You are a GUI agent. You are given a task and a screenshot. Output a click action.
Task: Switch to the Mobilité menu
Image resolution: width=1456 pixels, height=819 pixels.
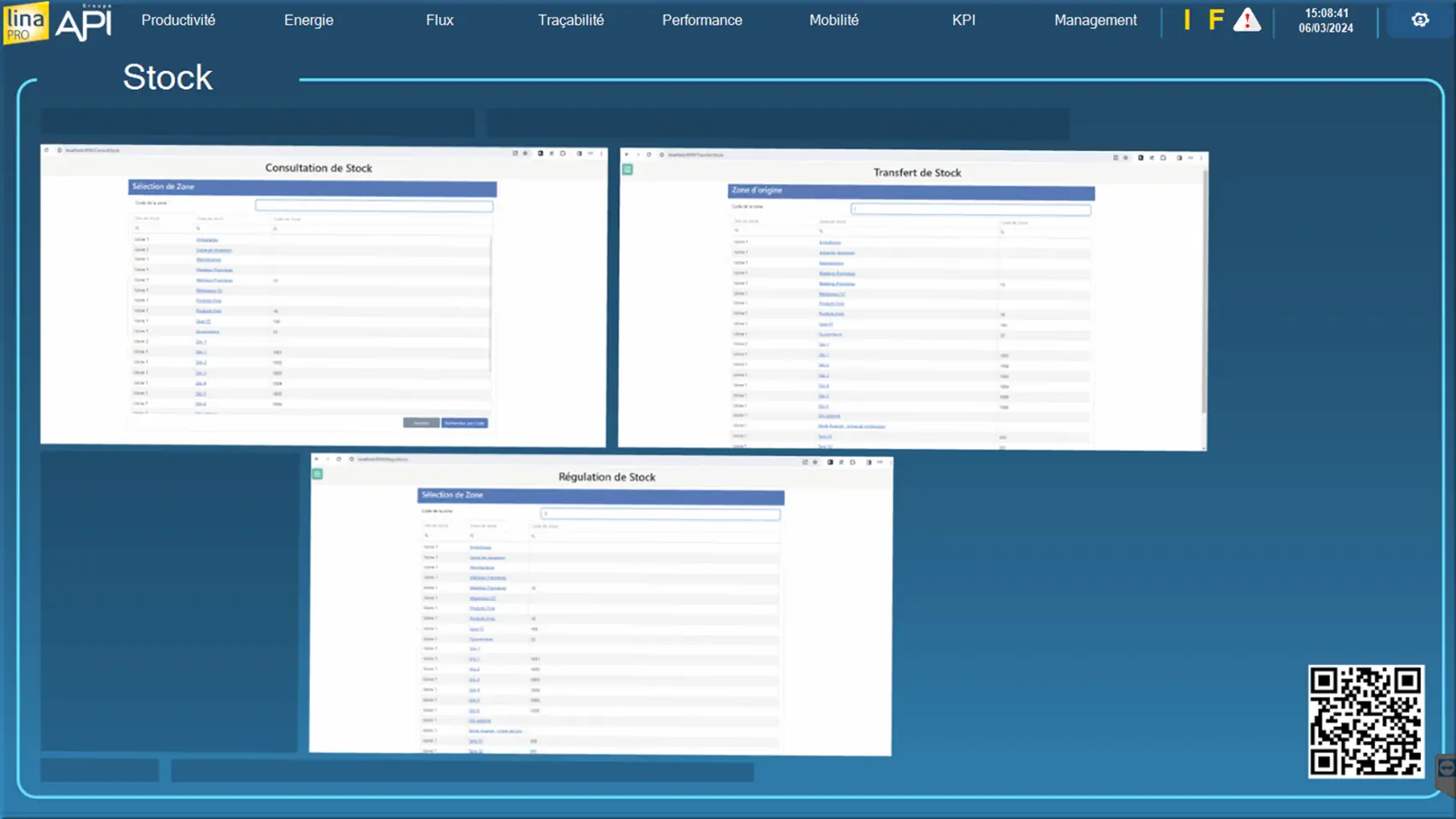click(x=833, y=20)
